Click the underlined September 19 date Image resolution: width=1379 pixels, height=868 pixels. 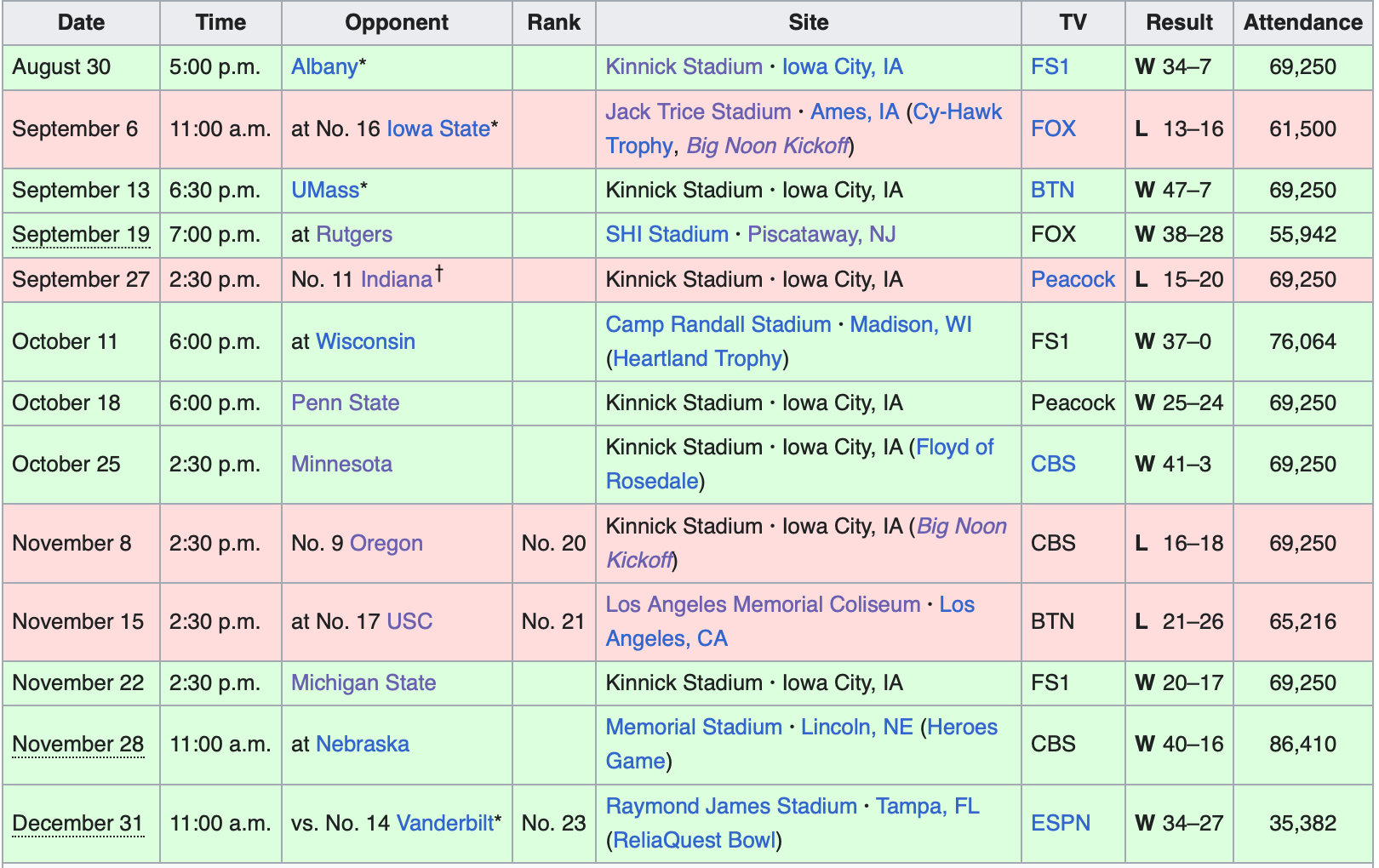click(81, 235)
